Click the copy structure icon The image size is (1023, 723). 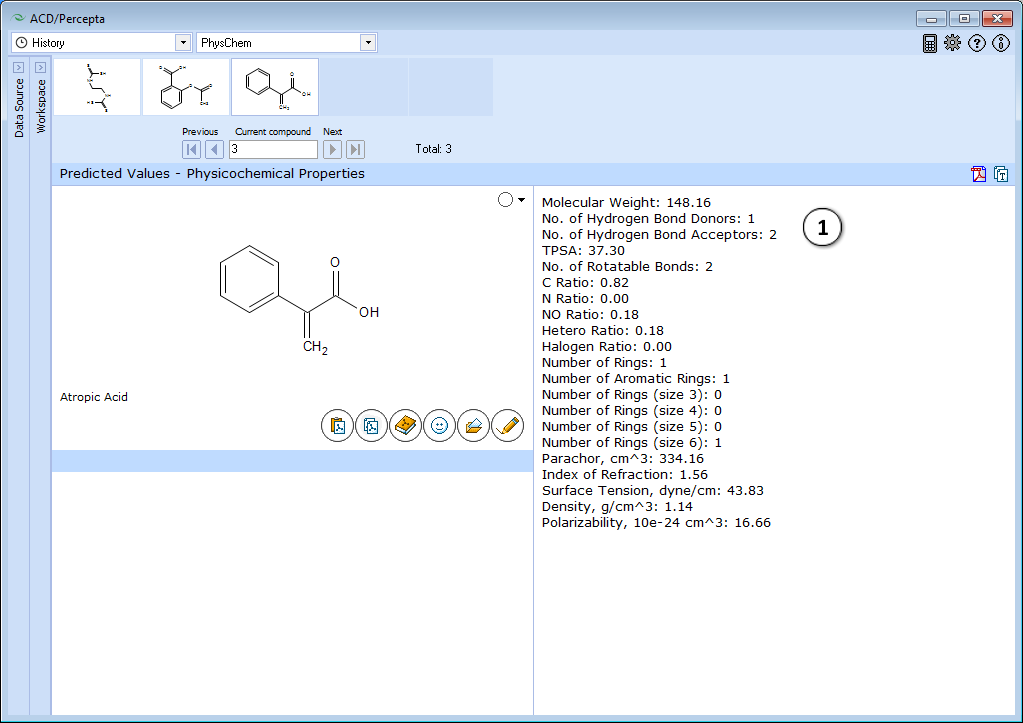372,426
